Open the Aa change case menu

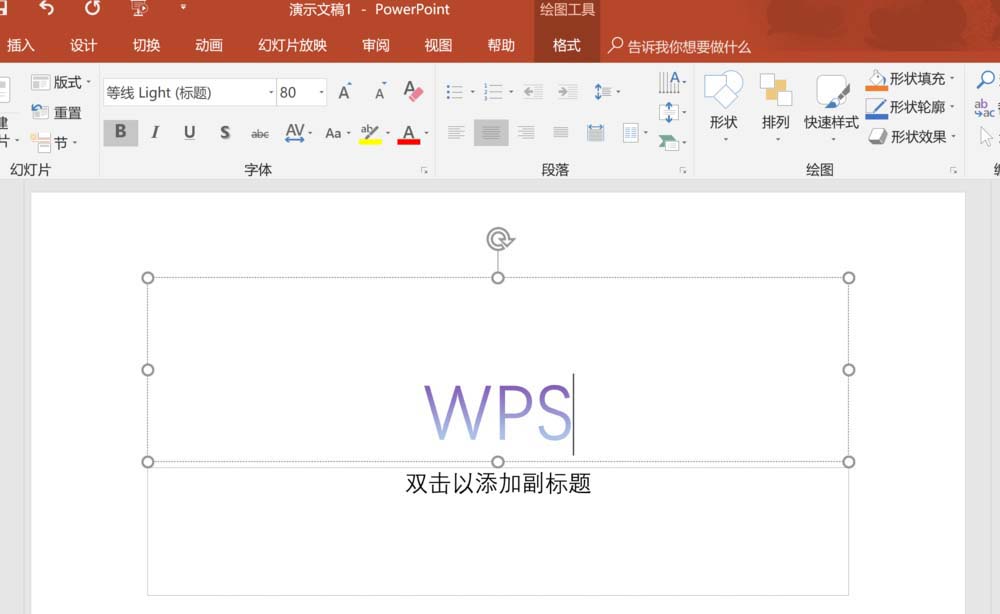tap(337, 133)
